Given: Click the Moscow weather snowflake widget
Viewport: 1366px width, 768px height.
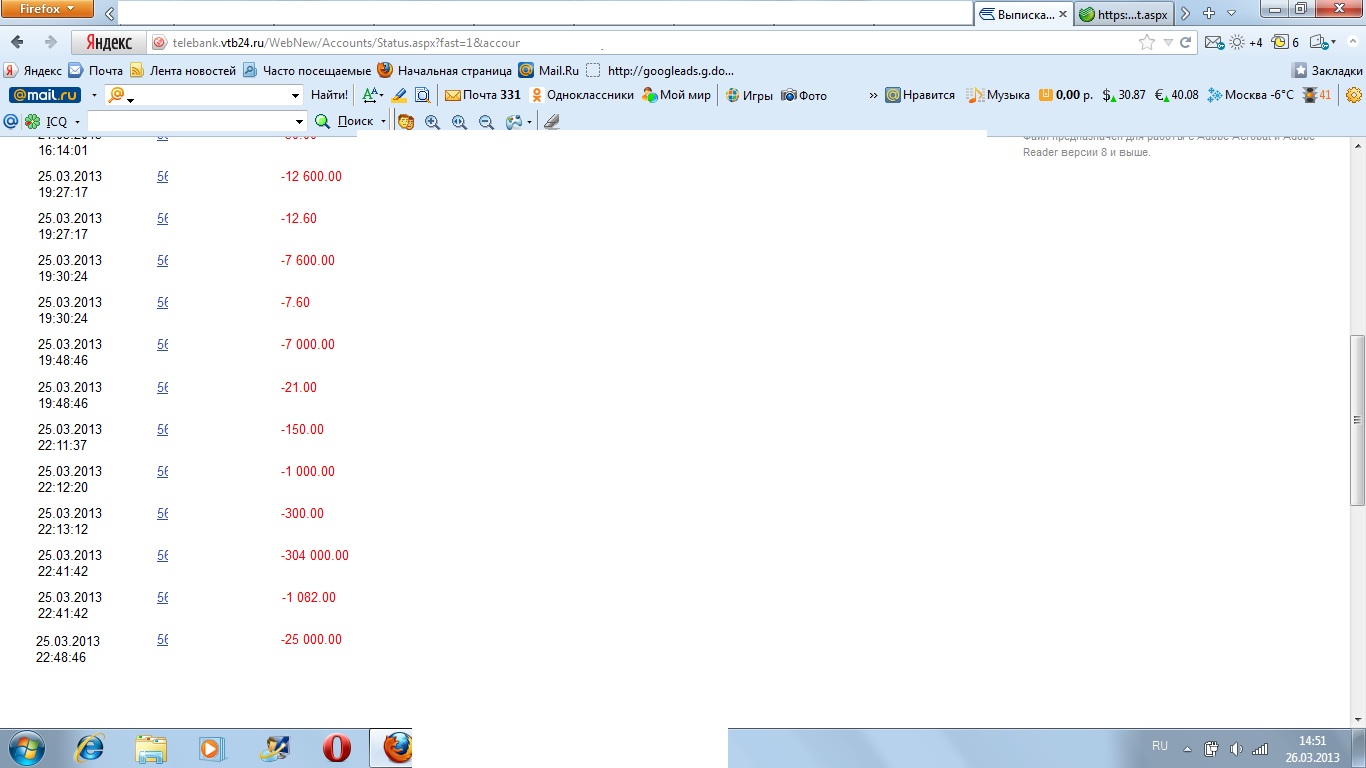Looking at the screenshot, I should [x=1250, y=95].
